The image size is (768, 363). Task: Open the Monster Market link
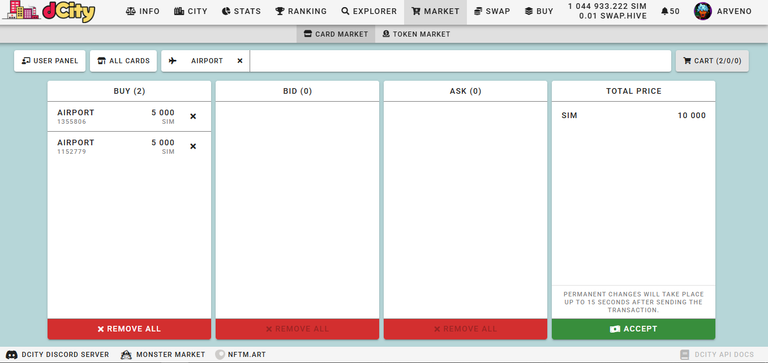coord(163,354)
